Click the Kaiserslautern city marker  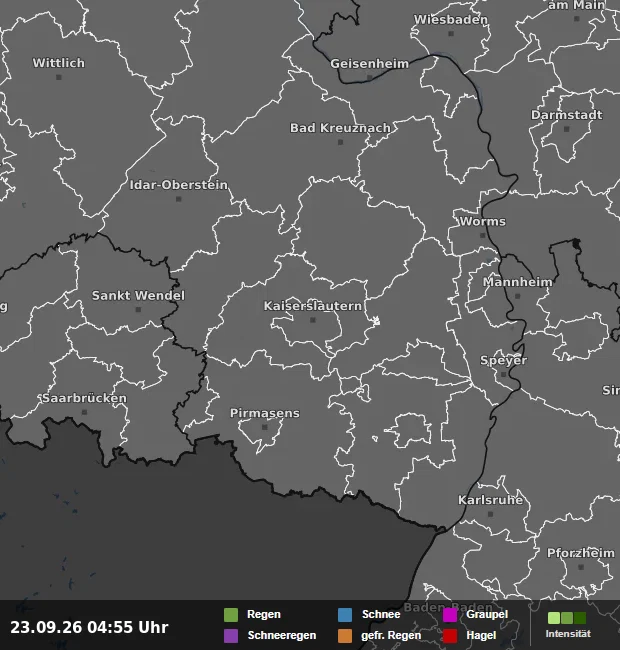[x=313, y=320]
